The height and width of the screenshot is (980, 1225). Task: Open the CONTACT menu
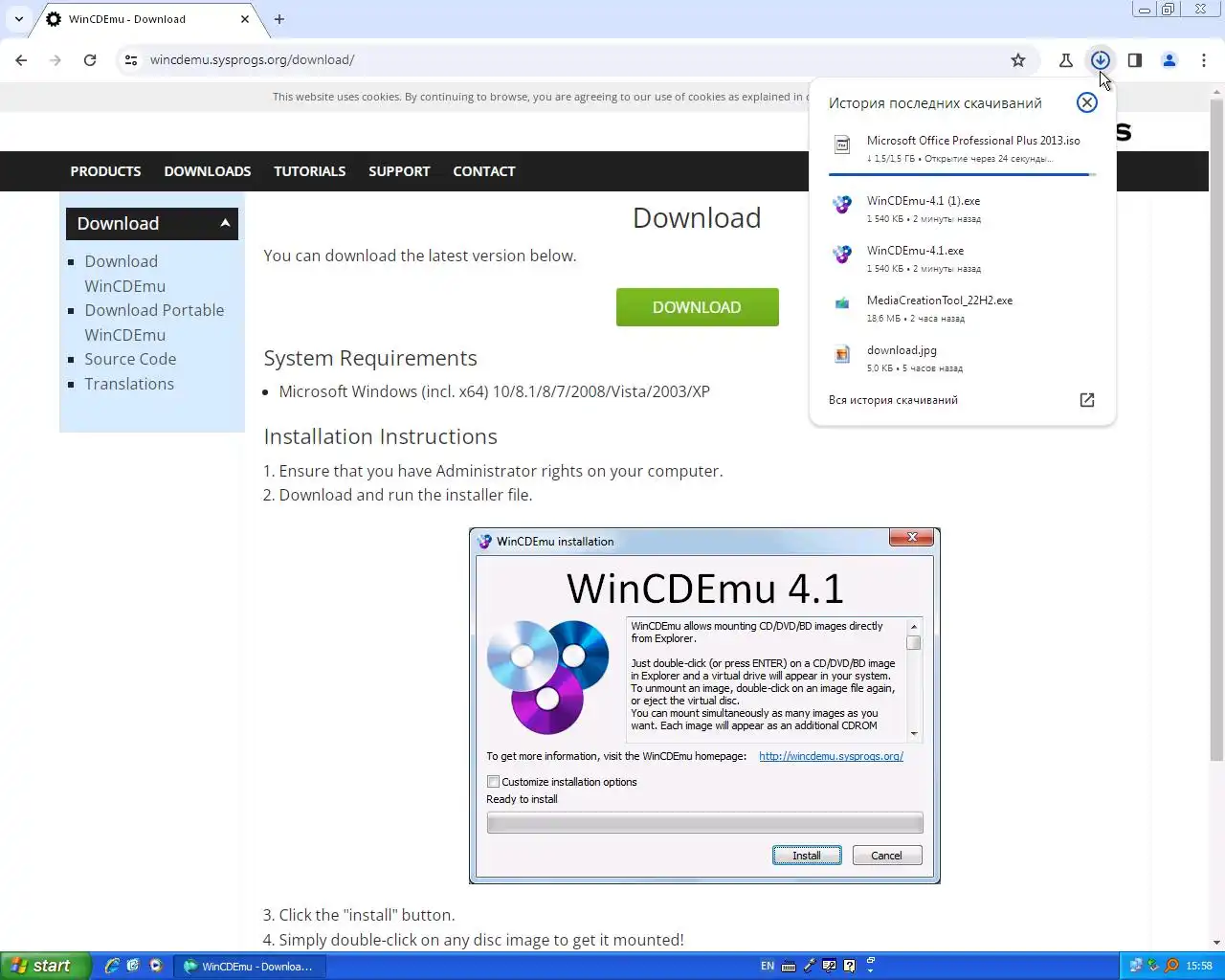click(x=484, y=171)
